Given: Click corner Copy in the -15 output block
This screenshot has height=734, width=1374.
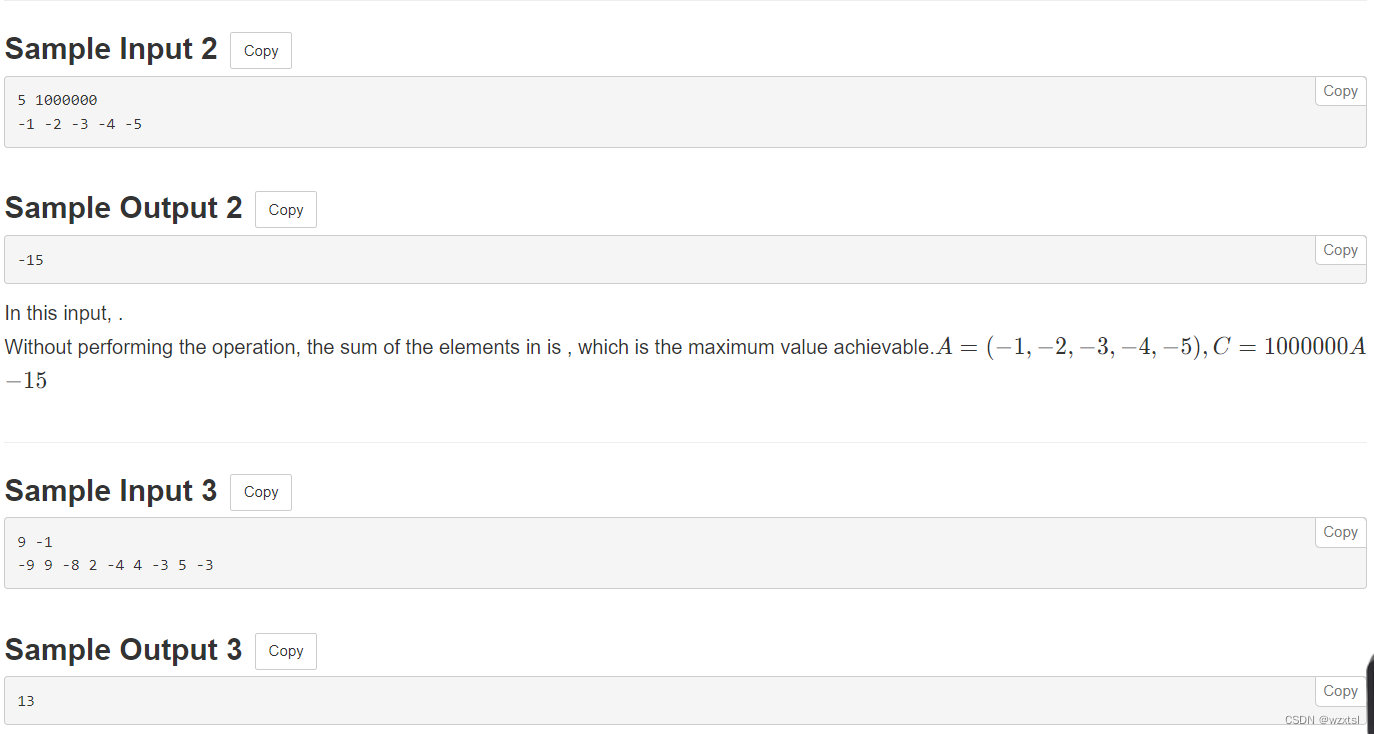Looking at the screenshot, I should [1340, 250].
